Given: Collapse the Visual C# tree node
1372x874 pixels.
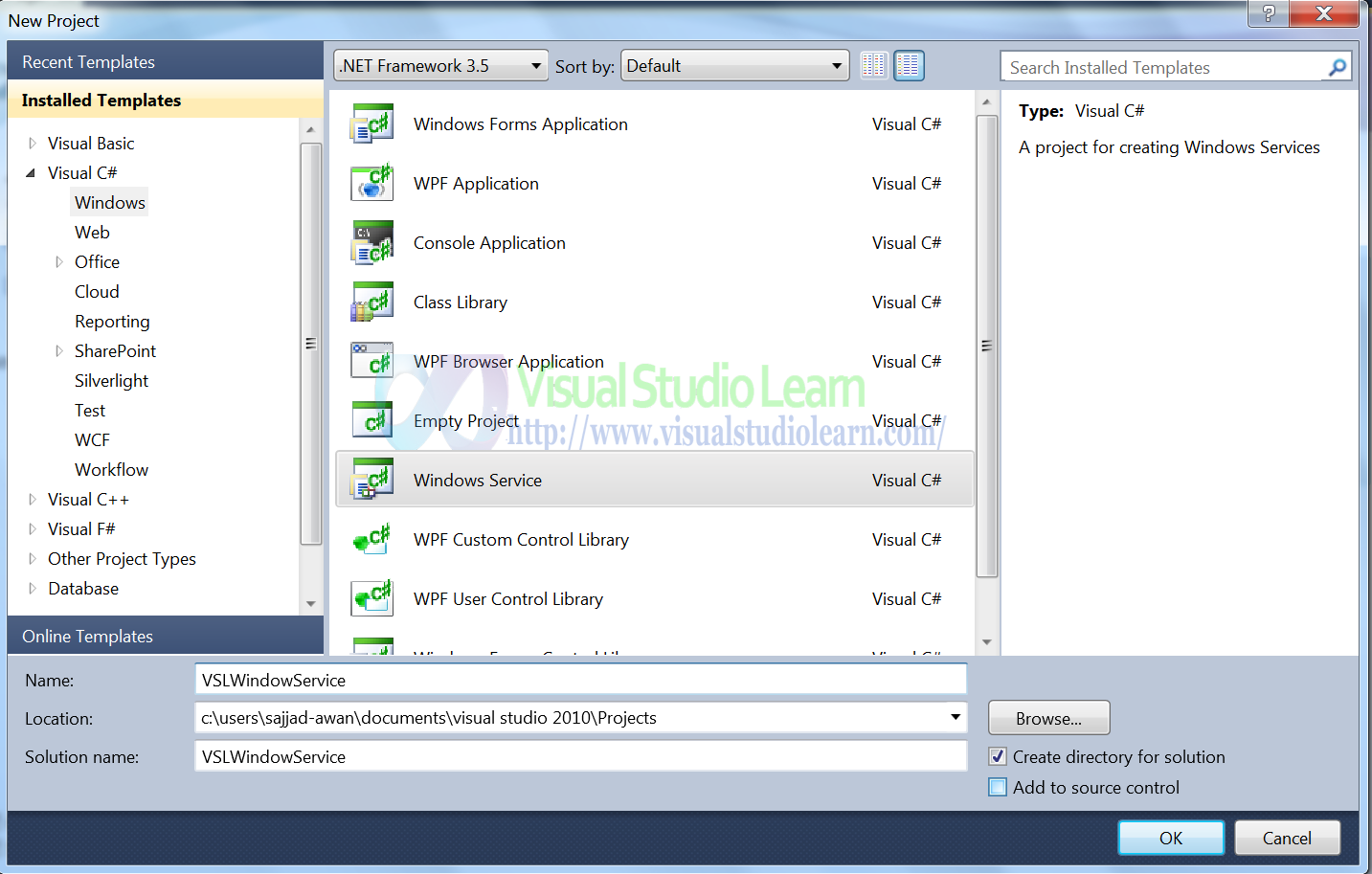Looking at the screenshot, I should click(31, 173).
